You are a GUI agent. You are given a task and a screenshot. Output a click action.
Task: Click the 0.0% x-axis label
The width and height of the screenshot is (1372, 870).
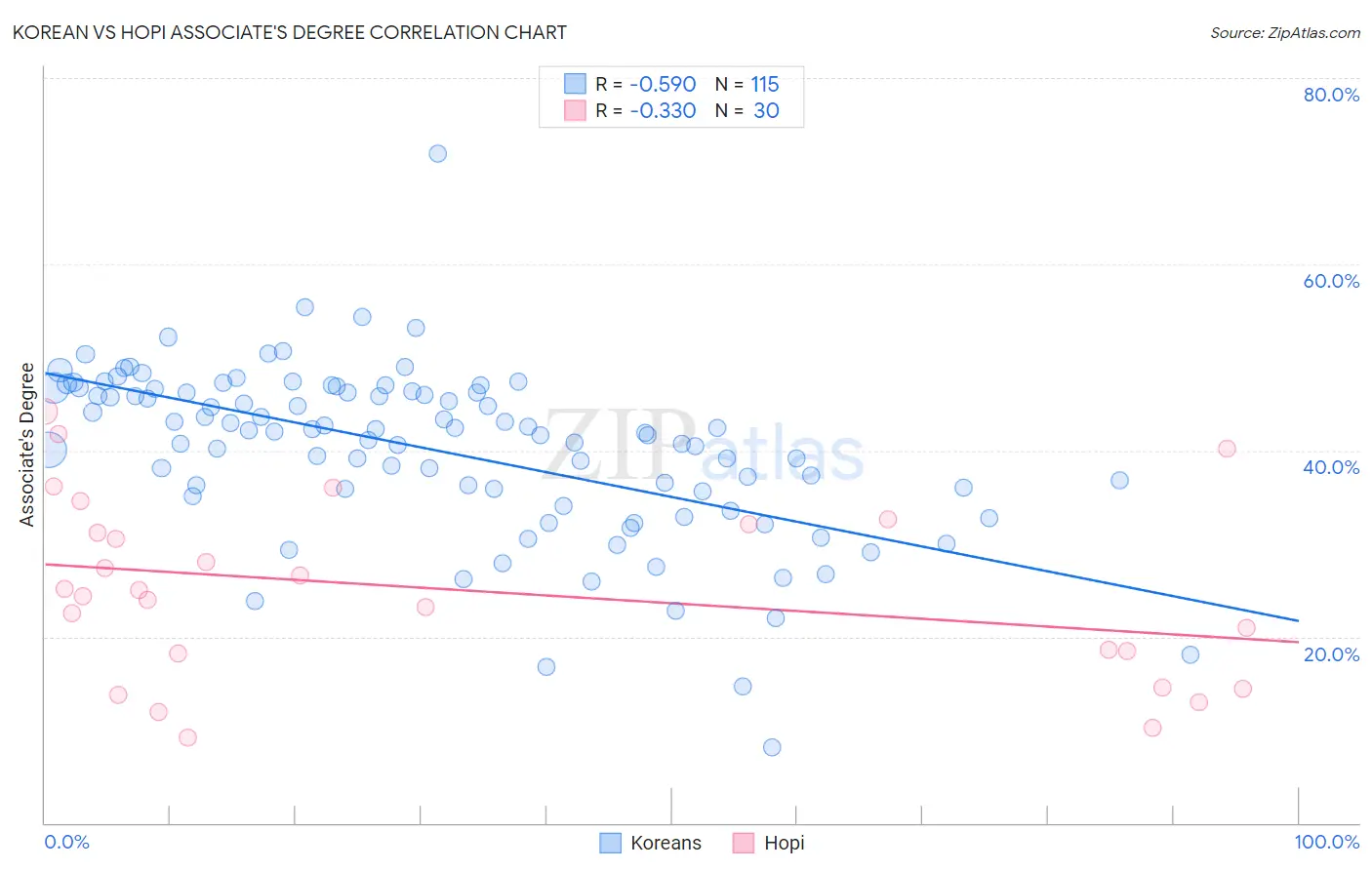[67, 842]
